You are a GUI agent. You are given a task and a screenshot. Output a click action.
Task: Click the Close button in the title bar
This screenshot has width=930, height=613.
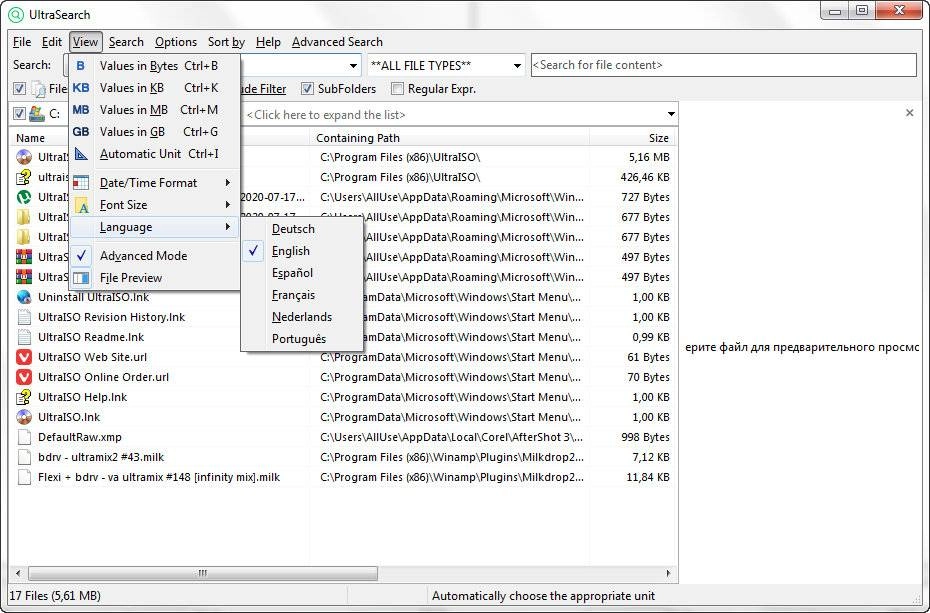tap(899, 11)
